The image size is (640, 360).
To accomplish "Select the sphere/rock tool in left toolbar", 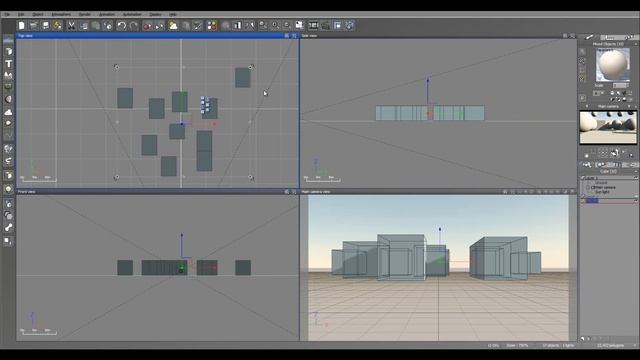I will (8, 99).
